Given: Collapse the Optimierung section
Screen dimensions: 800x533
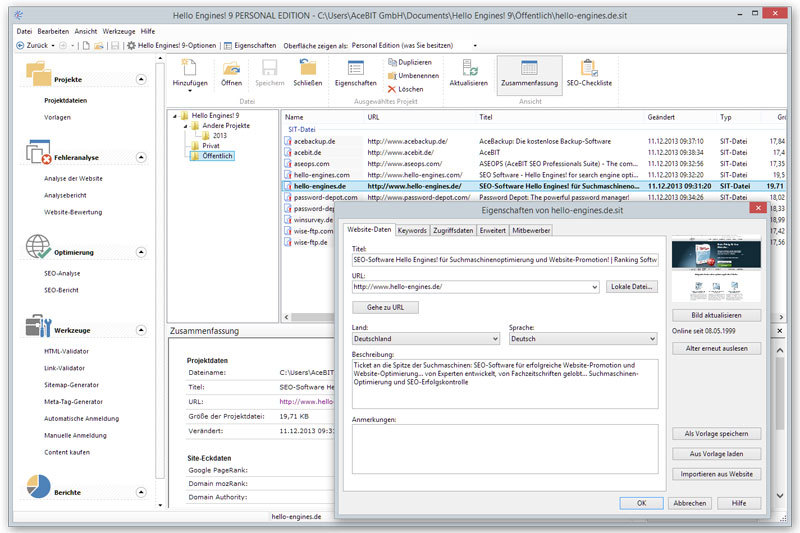Looking at the screenshot, I should coord(141,252).
